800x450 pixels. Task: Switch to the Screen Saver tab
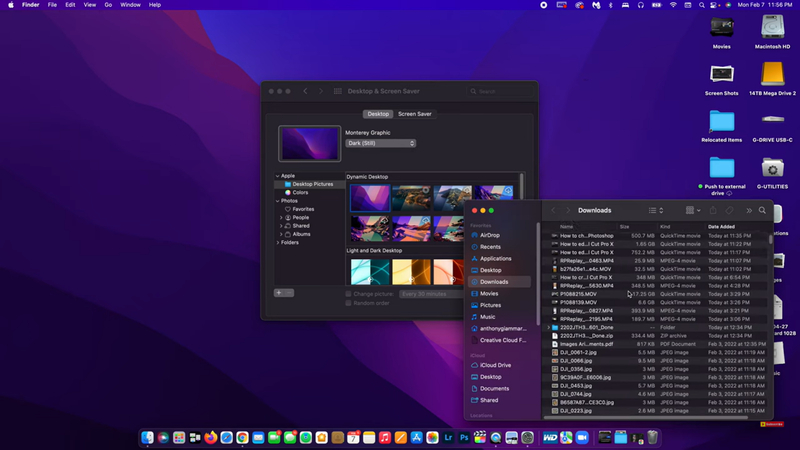click(415, 114)
